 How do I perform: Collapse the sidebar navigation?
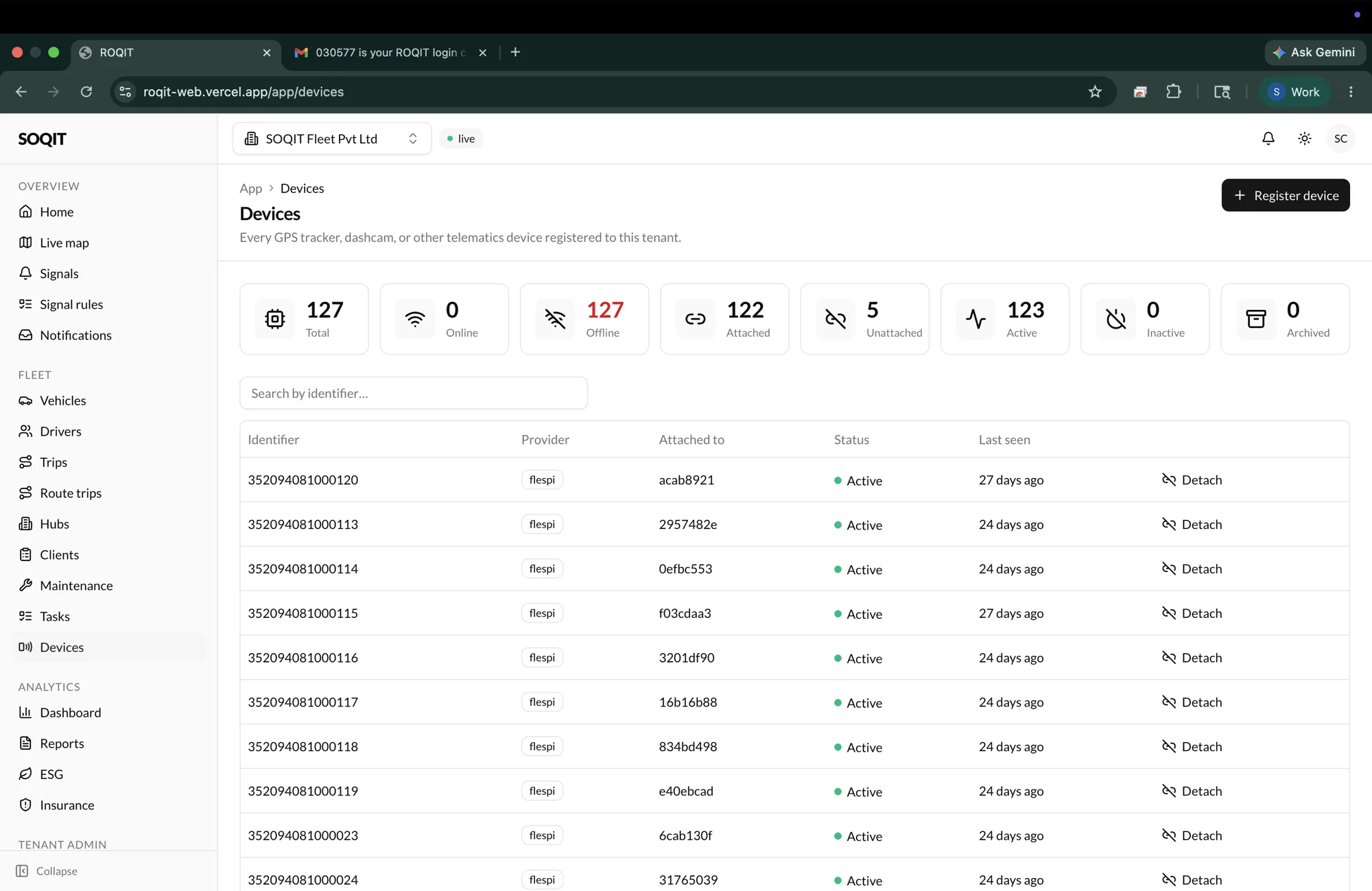(47, 871)
